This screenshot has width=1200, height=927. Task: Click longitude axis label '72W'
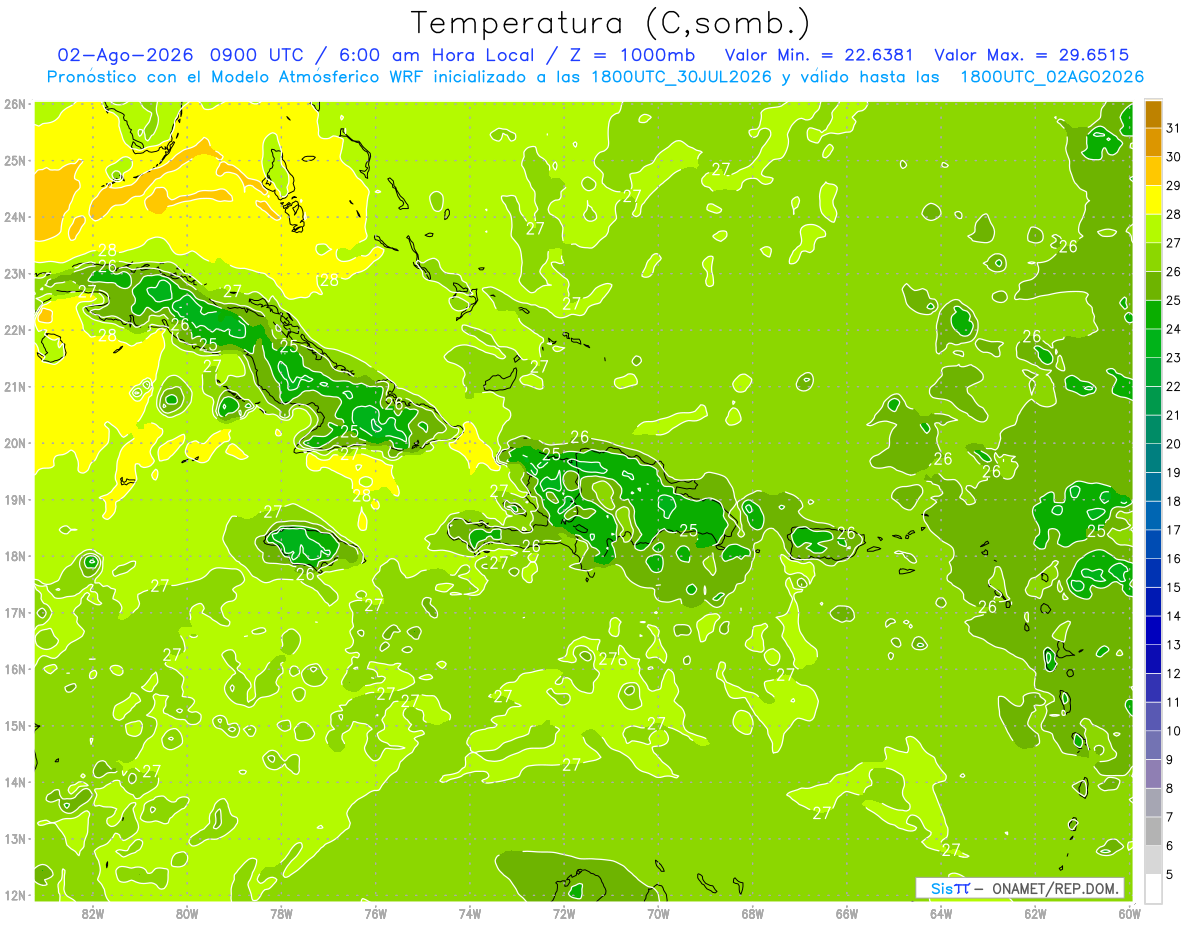pyautogui.click(x=564, y=914)
